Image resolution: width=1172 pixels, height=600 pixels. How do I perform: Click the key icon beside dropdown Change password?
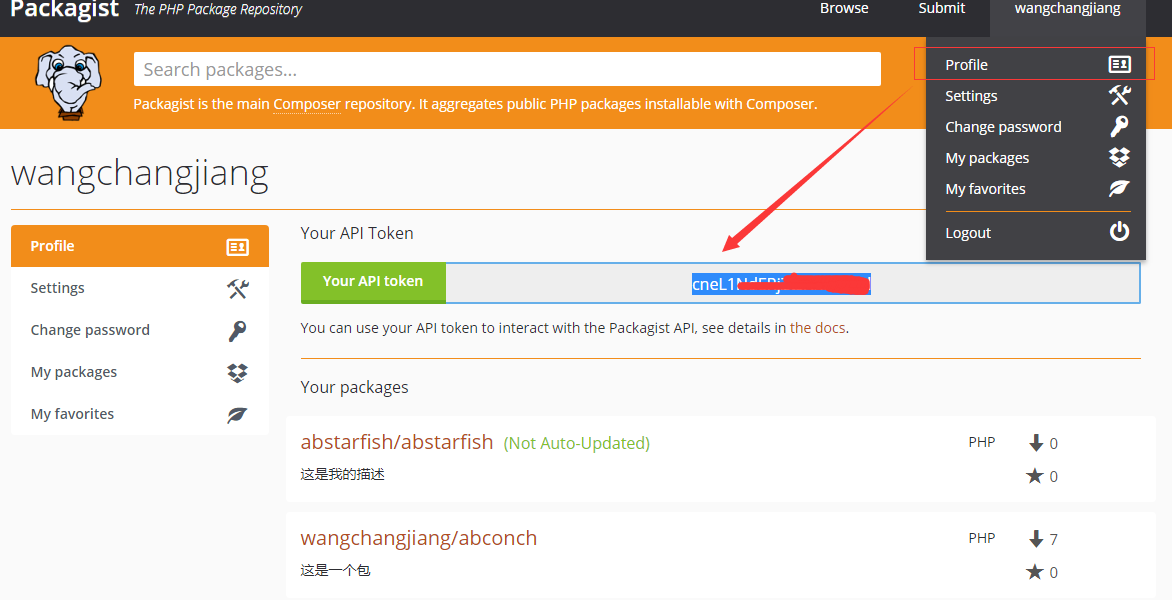point(1119,126)
